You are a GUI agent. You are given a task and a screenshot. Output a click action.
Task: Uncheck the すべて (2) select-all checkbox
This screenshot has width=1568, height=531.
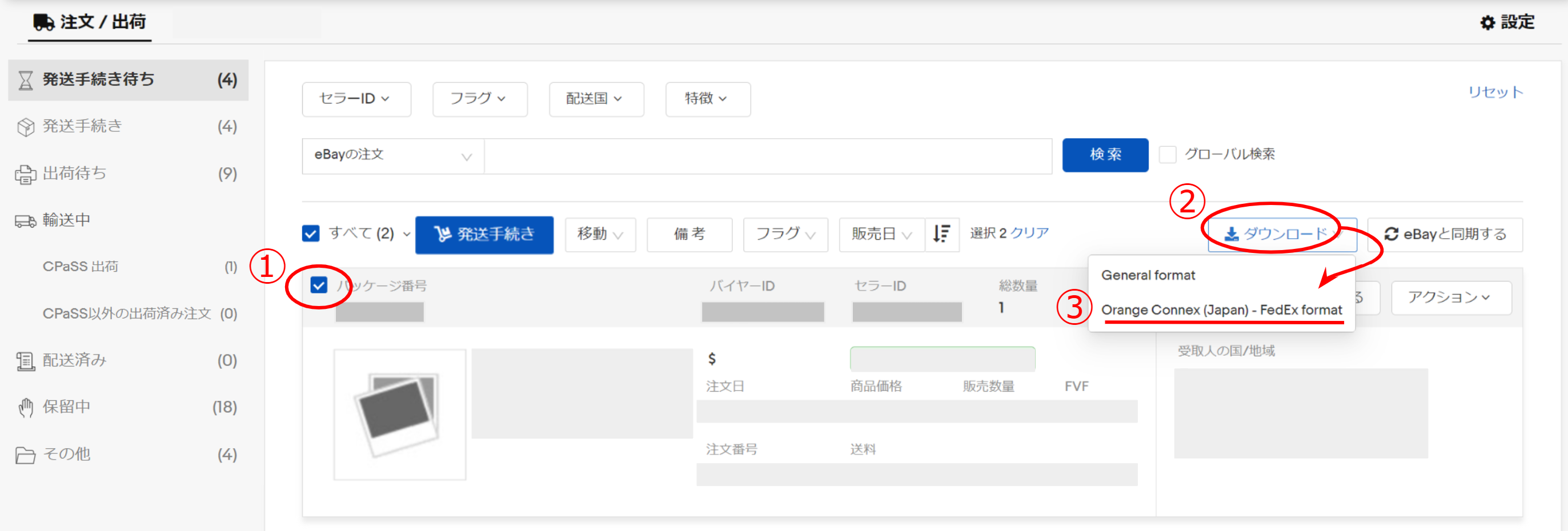(310, 234)
